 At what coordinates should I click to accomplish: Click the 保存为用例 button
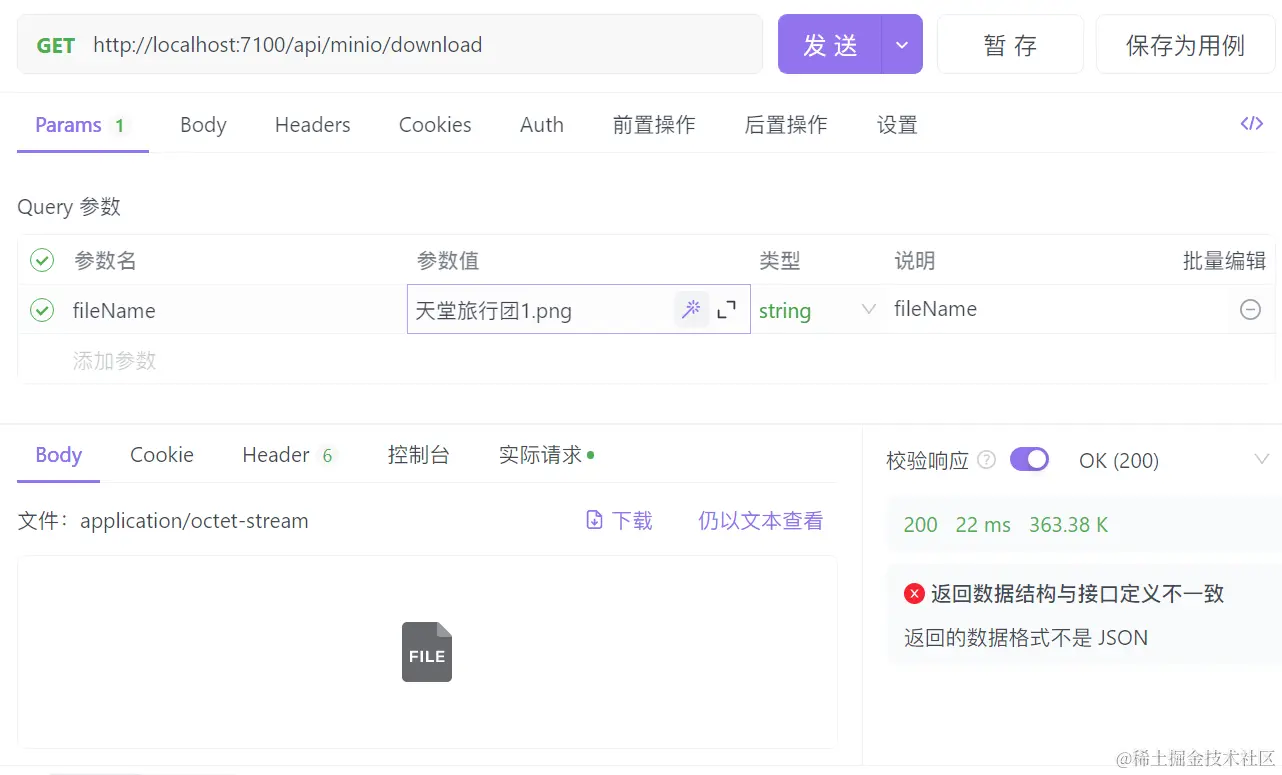click(1185, 45)
